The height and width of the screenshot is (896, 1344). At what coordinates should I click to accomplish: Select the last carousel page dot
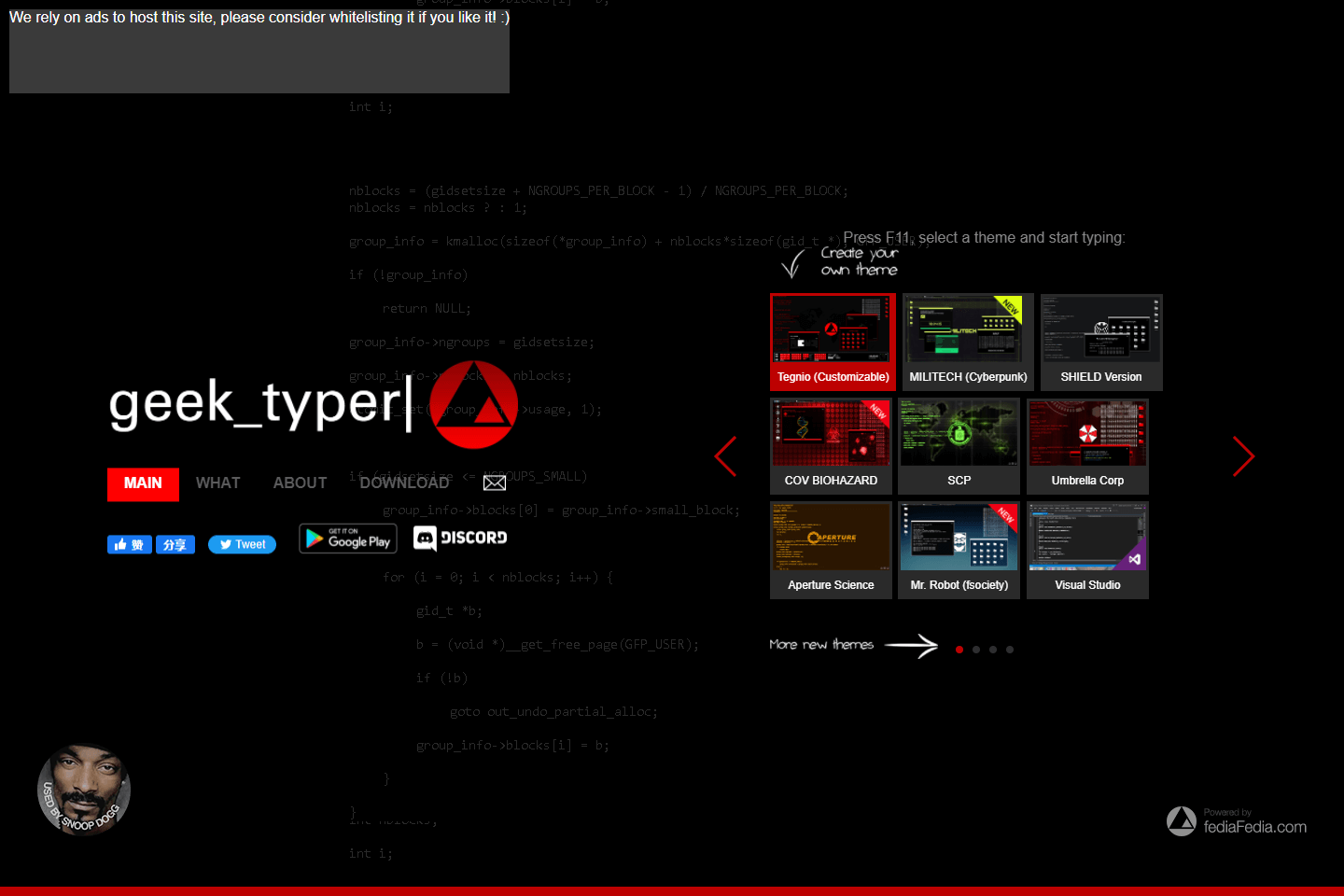coord(1010,650)
